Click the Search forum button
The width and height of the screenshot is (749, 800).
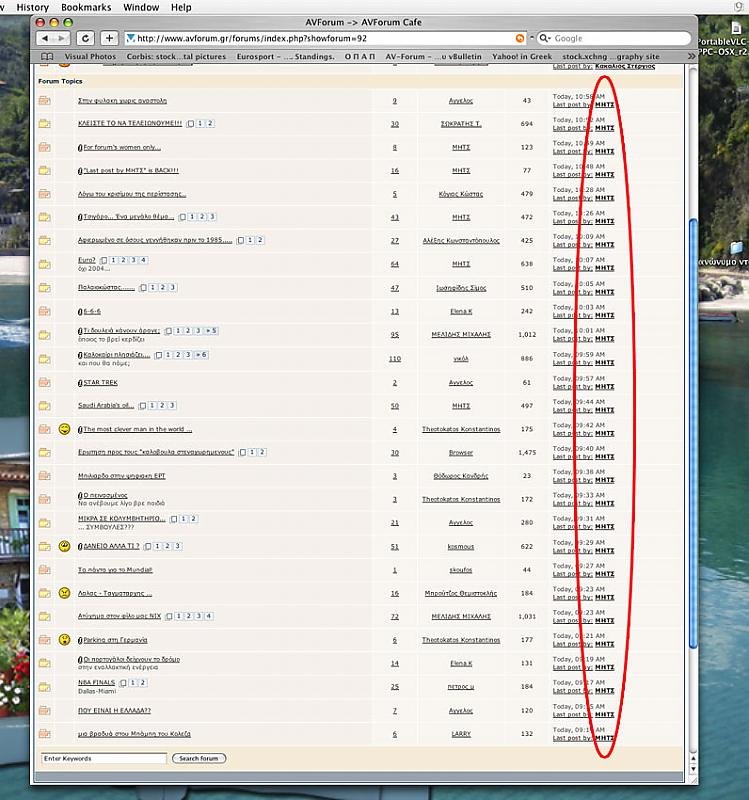(x=199, y=759)
